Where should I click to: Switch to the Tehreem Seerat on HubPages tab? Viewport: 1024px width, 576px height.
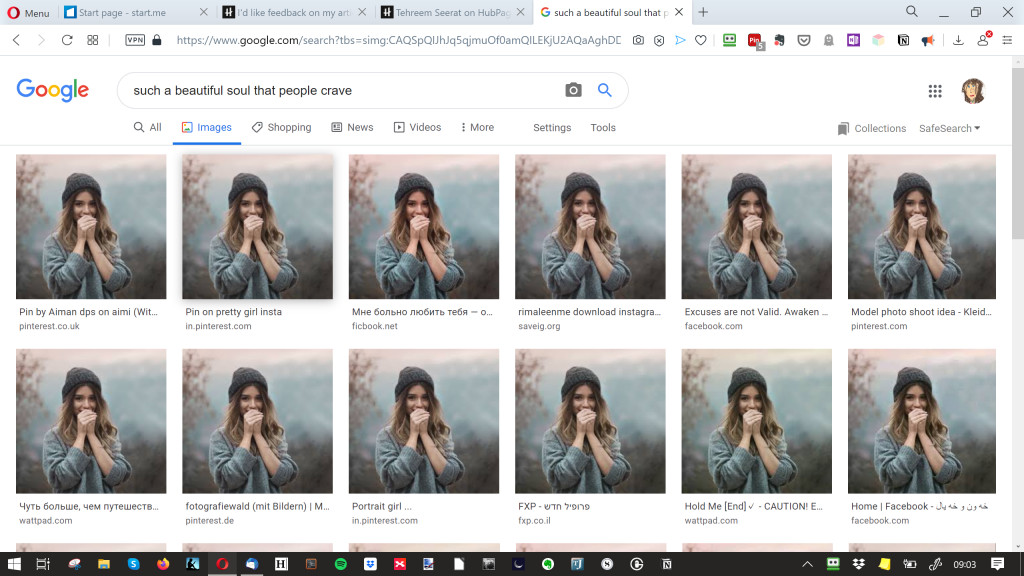click(x=445, y=12)
